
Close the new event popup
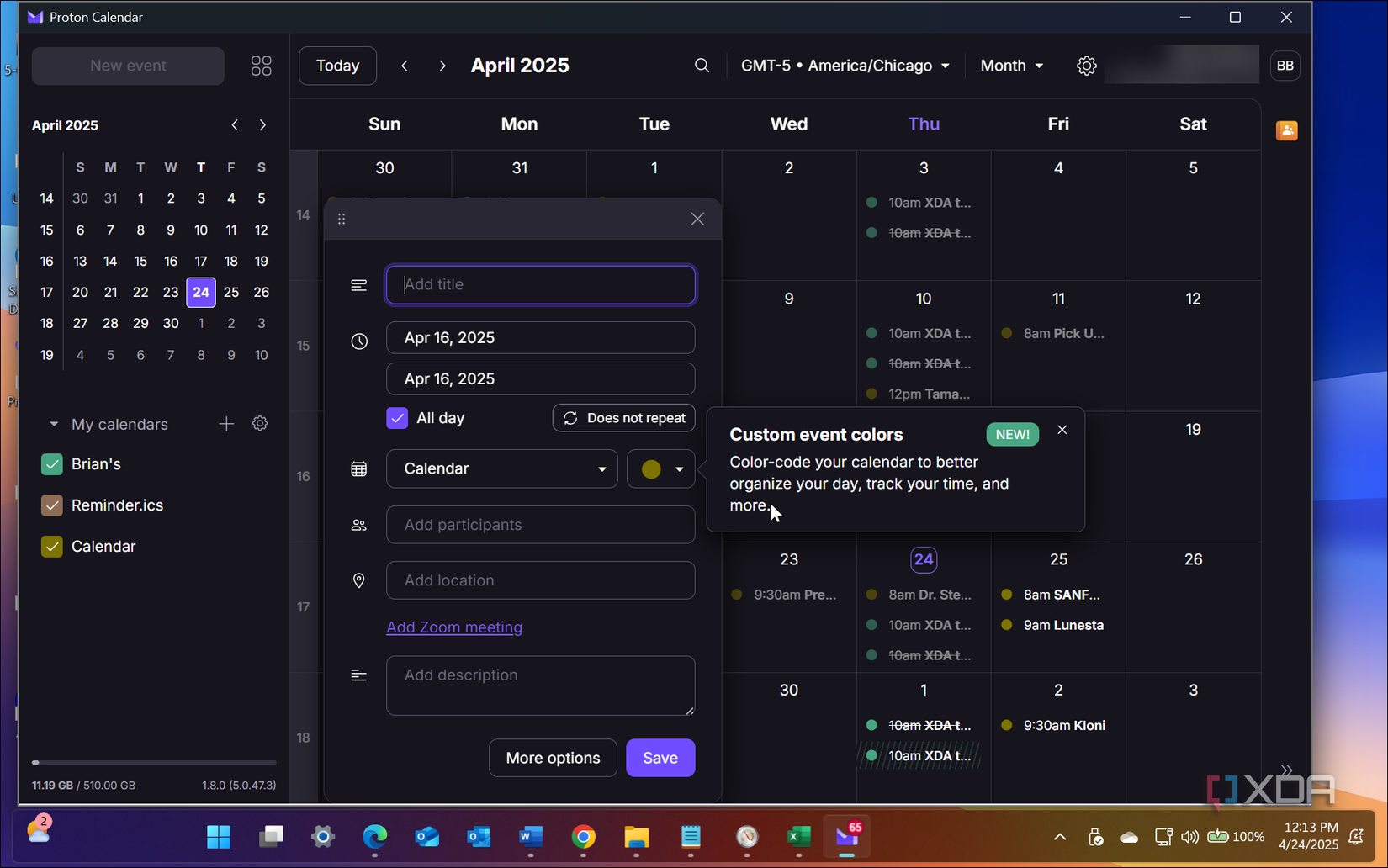pyautogui.click(x=697, y=219)
